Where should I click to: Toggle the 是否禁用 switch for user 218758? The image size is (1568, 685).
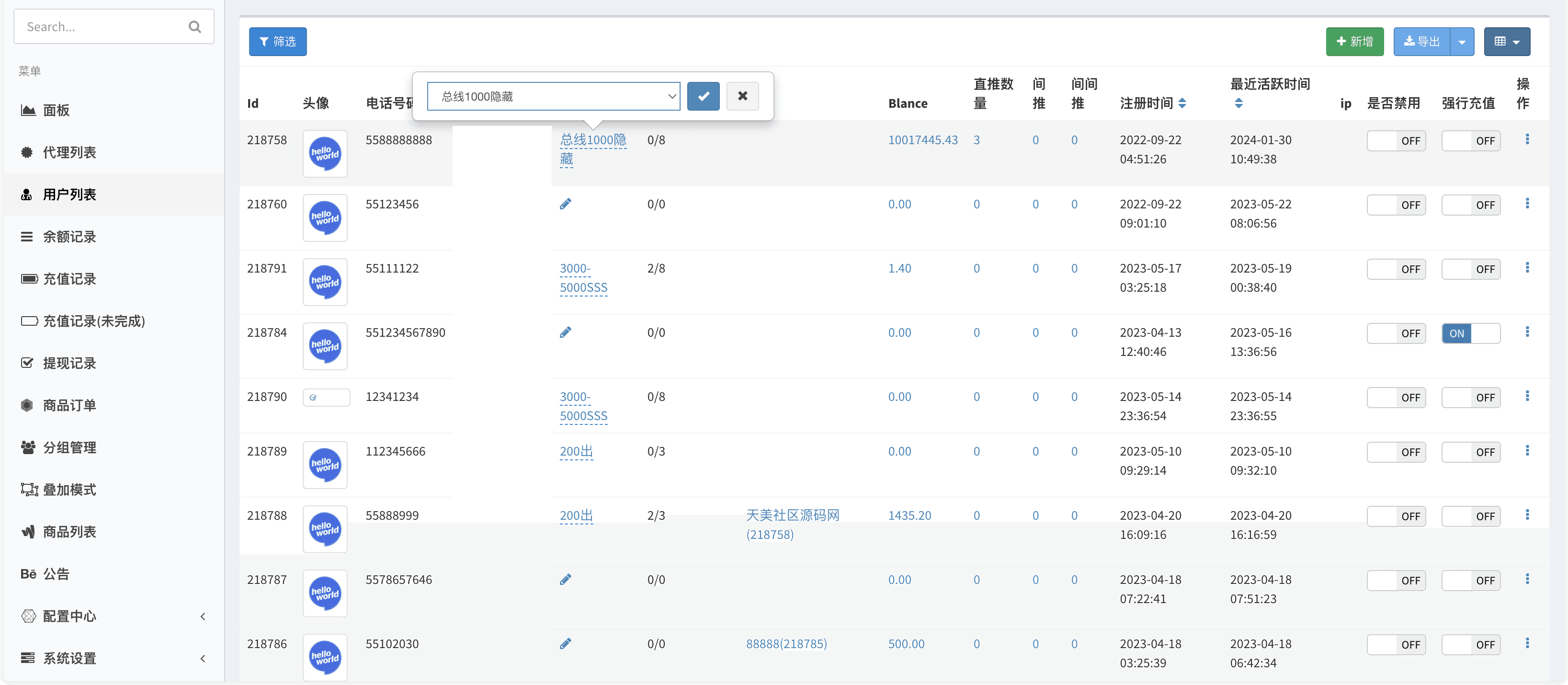pyautogui.click(x=1396, y=141)
